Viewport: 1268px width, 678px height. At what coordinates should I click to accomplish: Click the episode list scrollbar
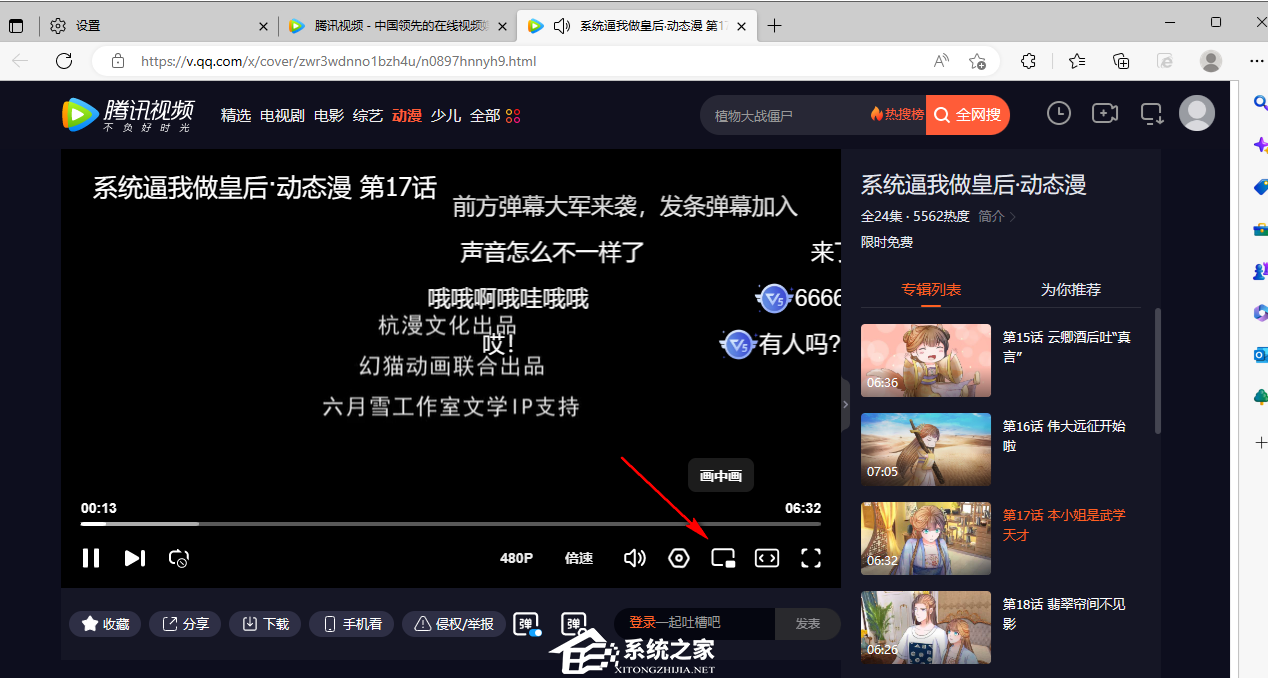pyautogui.click(x=1158, y=370)
